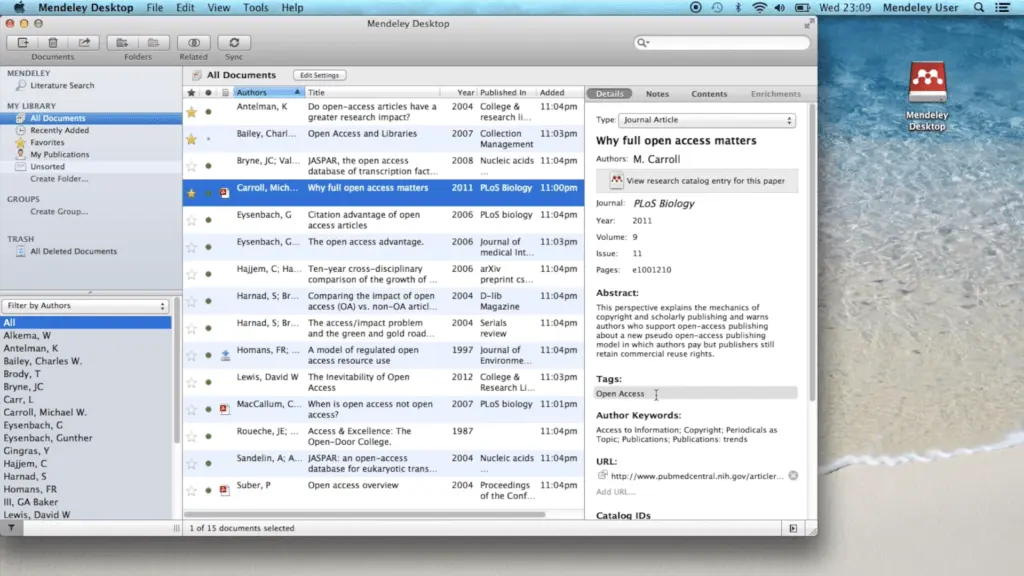Select All Deleted Documents in Trash

click(x=73, y=251)
